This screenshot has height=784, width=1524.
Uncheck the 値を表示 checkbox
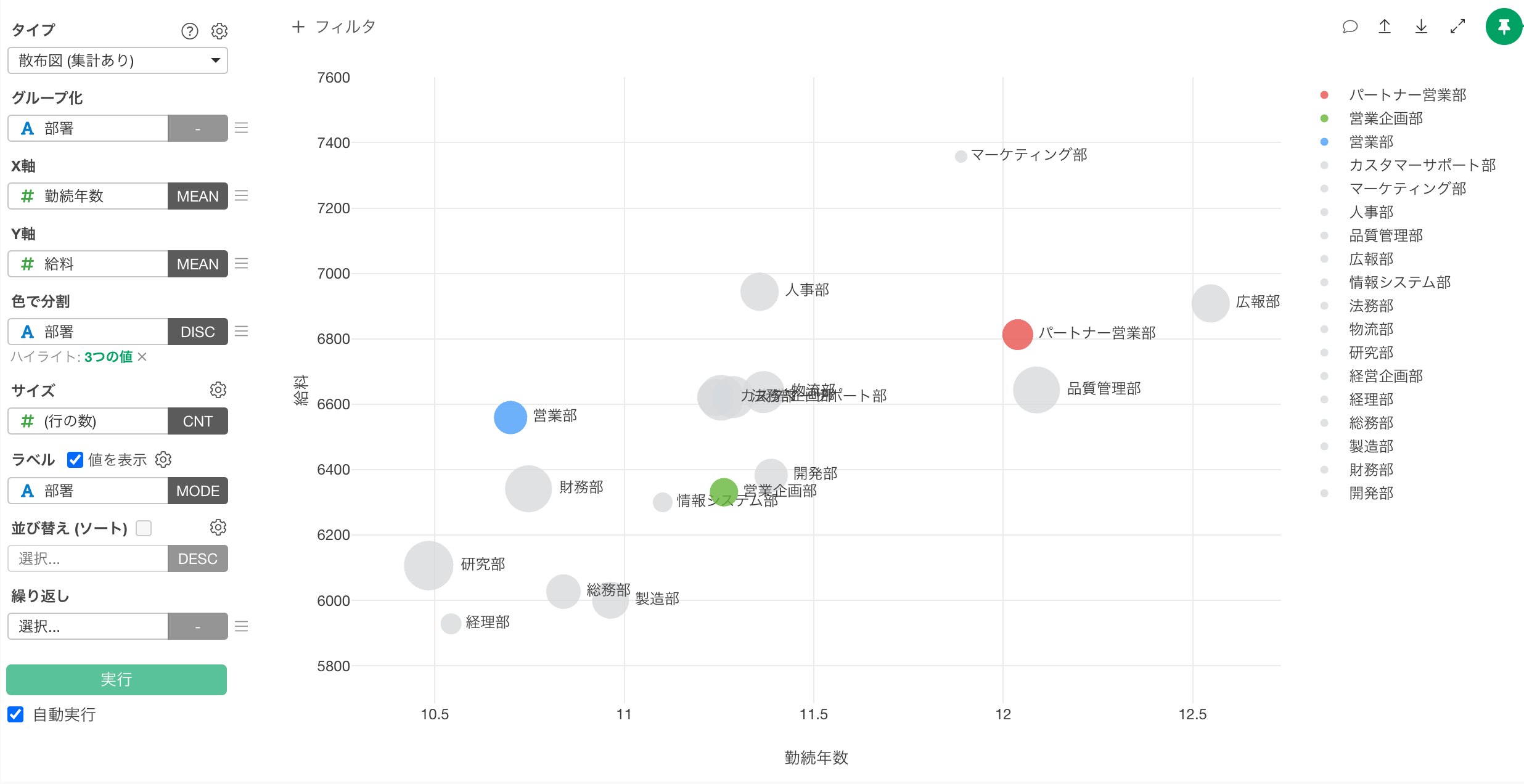[75, 460]
